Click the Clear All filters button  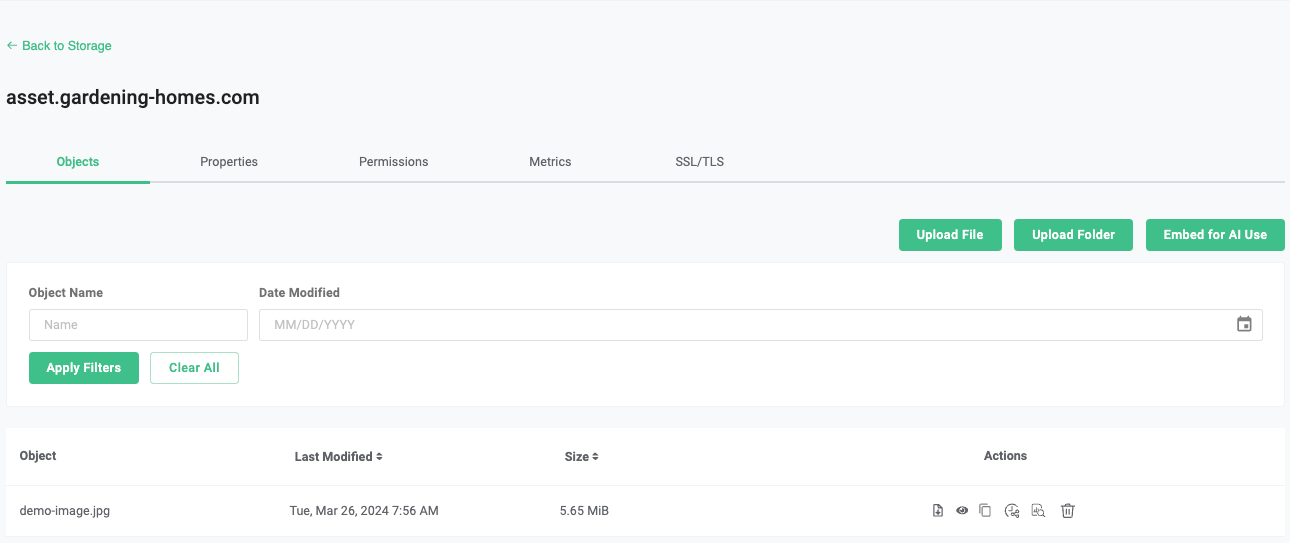[194, 368]
